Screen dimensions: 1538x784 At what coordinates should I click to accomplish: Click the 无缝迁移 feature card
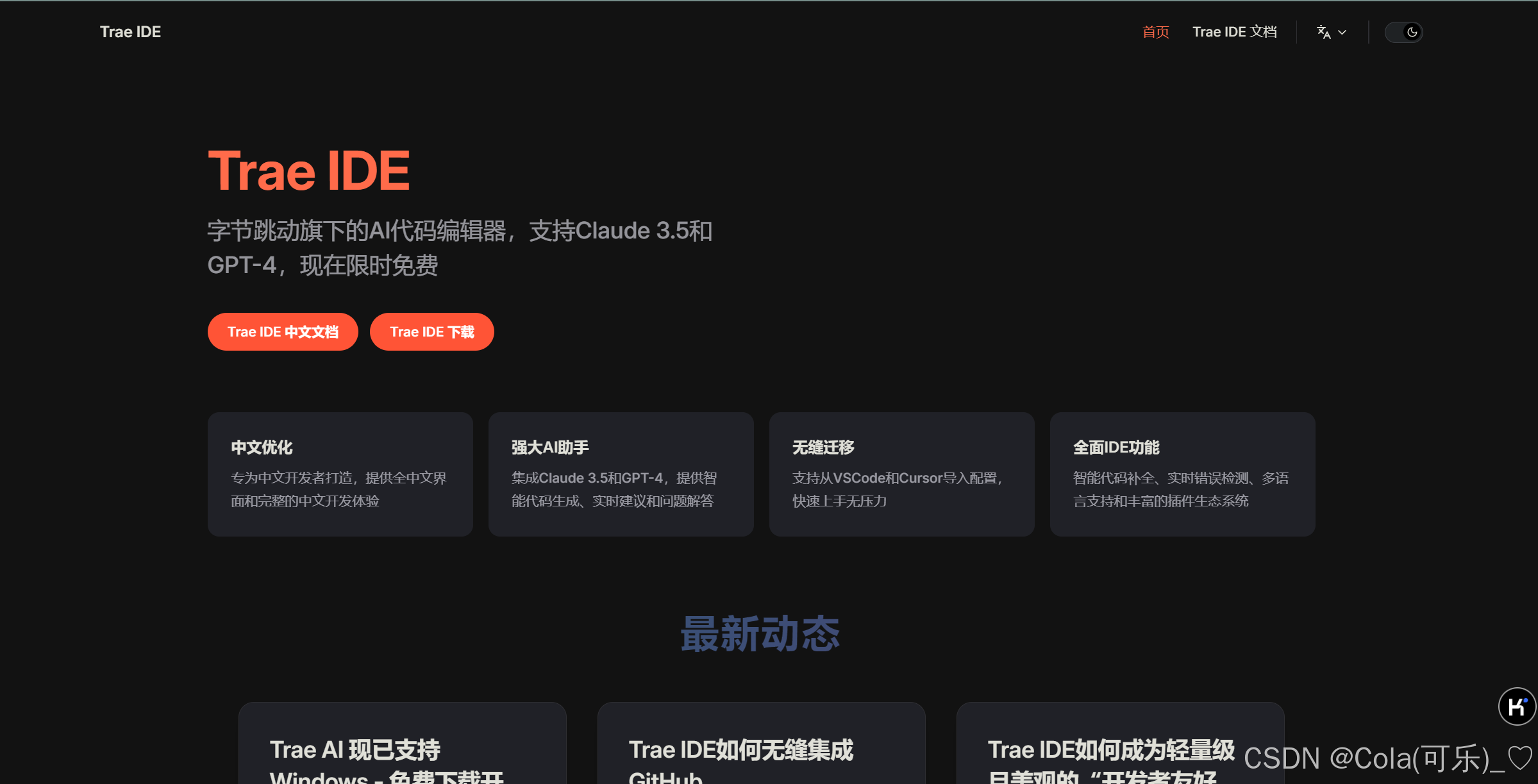(901, 474)
